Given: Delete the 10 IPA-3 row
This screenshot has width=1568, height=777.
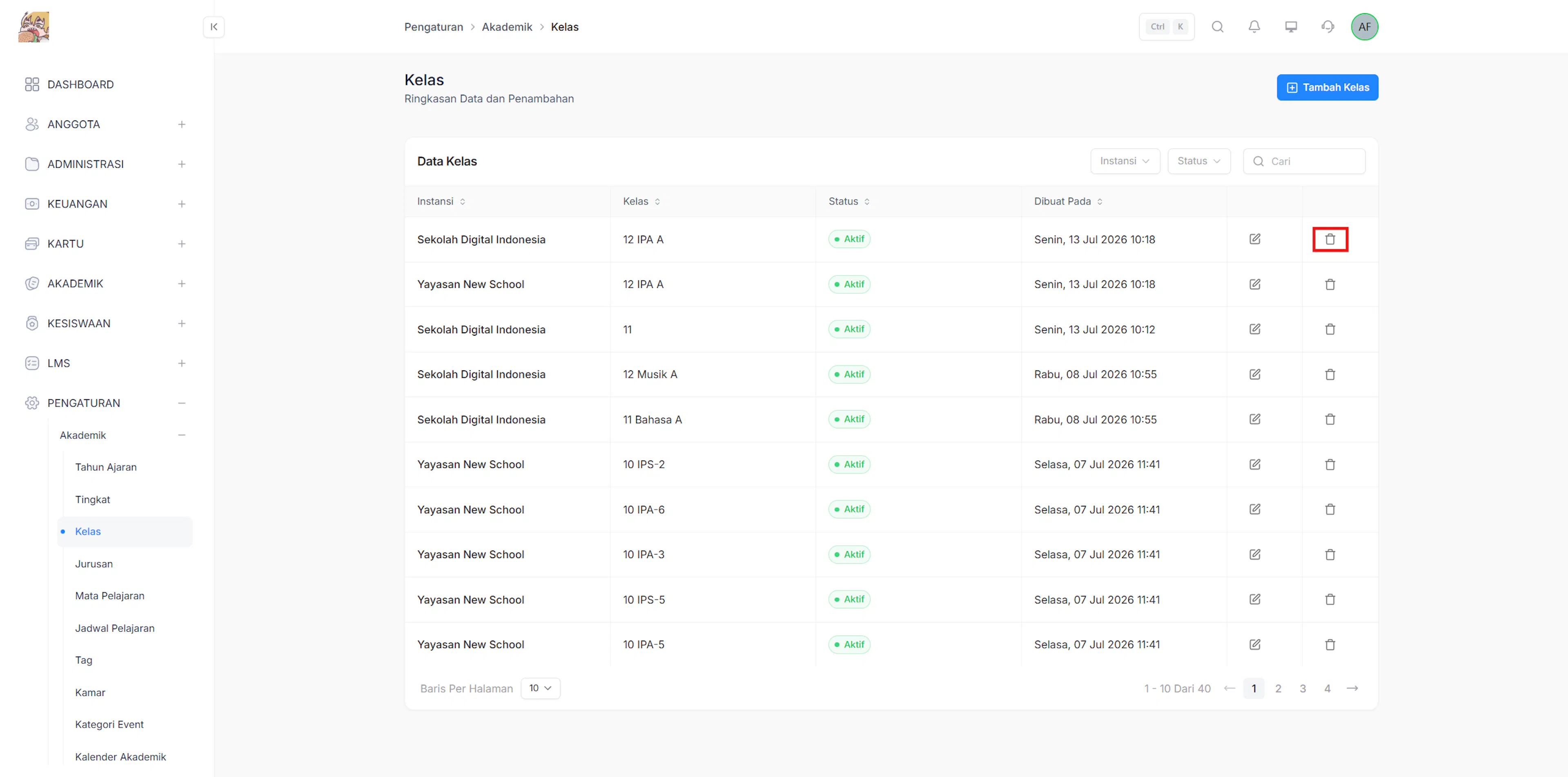Looking at the screenshot, I should 1330,554.
